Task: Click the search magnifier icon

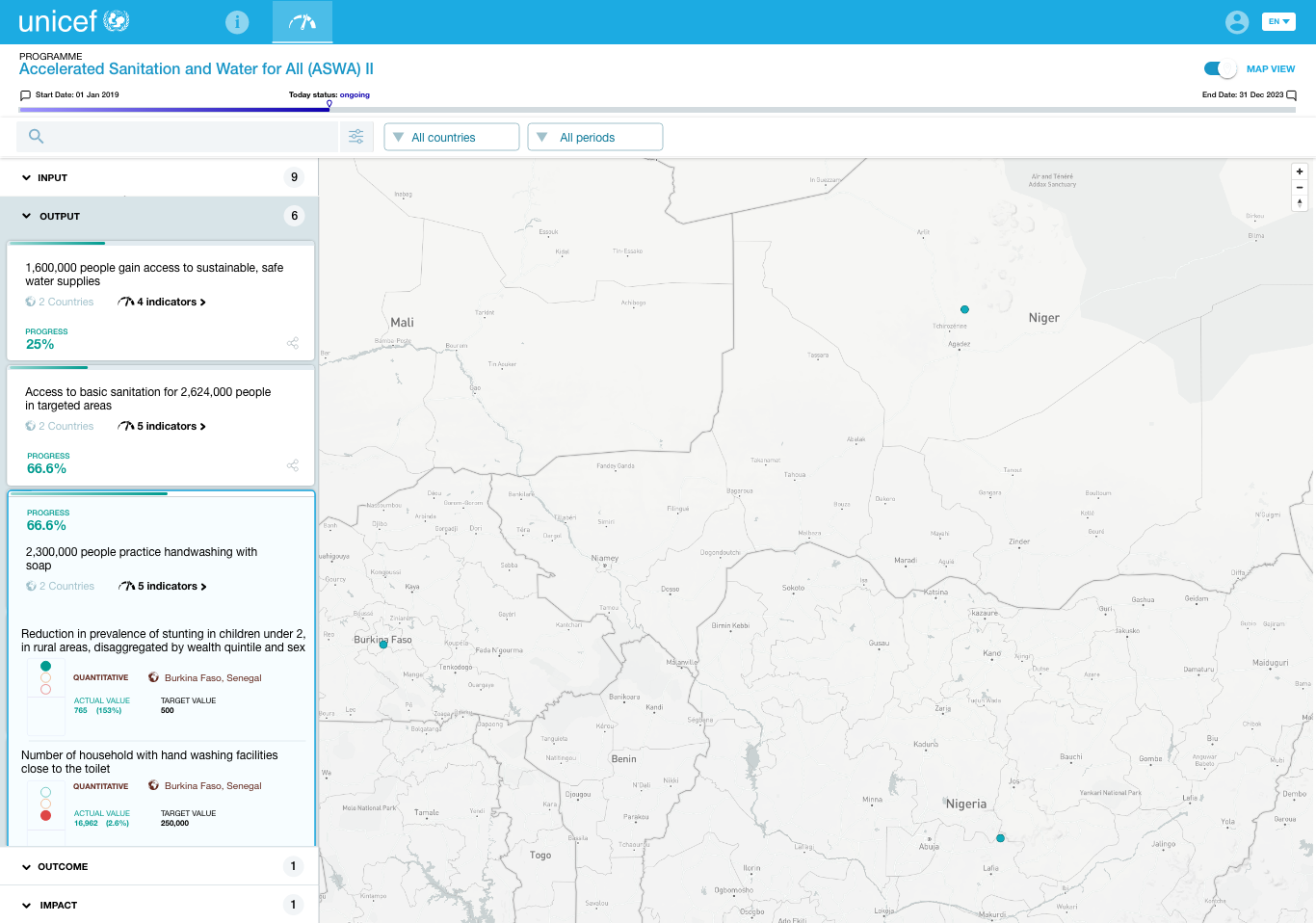Action: (x=36, y=137)
